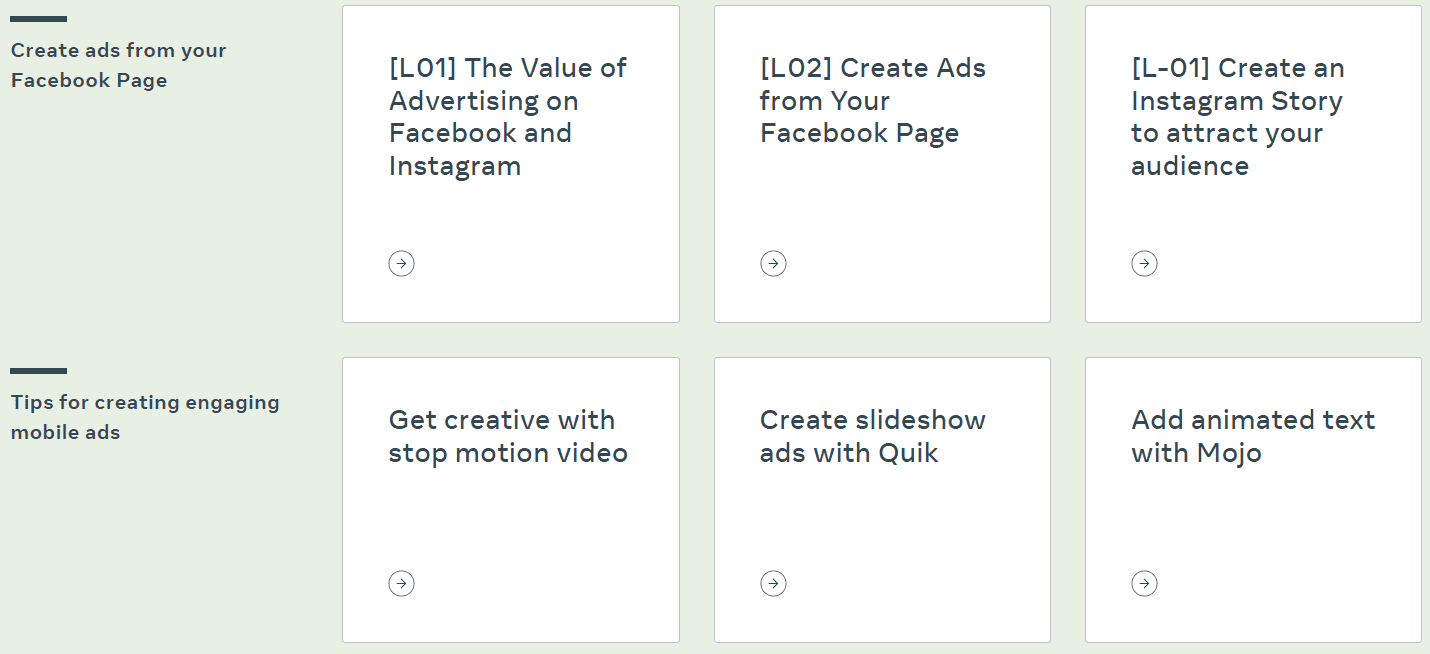1430x654 pixels.
Task: Click the dark bar above Facebook Page heading
Action: (x=37, y=17)
